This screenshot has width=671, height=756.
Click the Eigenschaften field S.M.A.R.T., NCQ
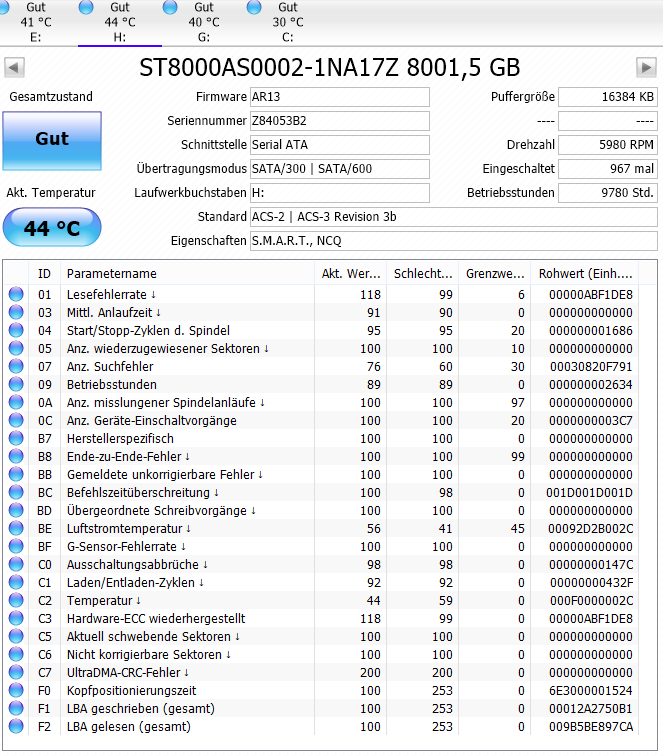tap(454, 241)
